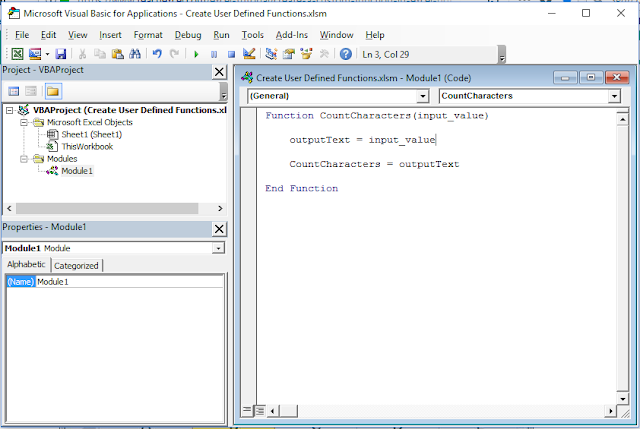Click code window scroll right arrow
The width and height of the screenshot is (640, 429).
[x=610, y=411]
